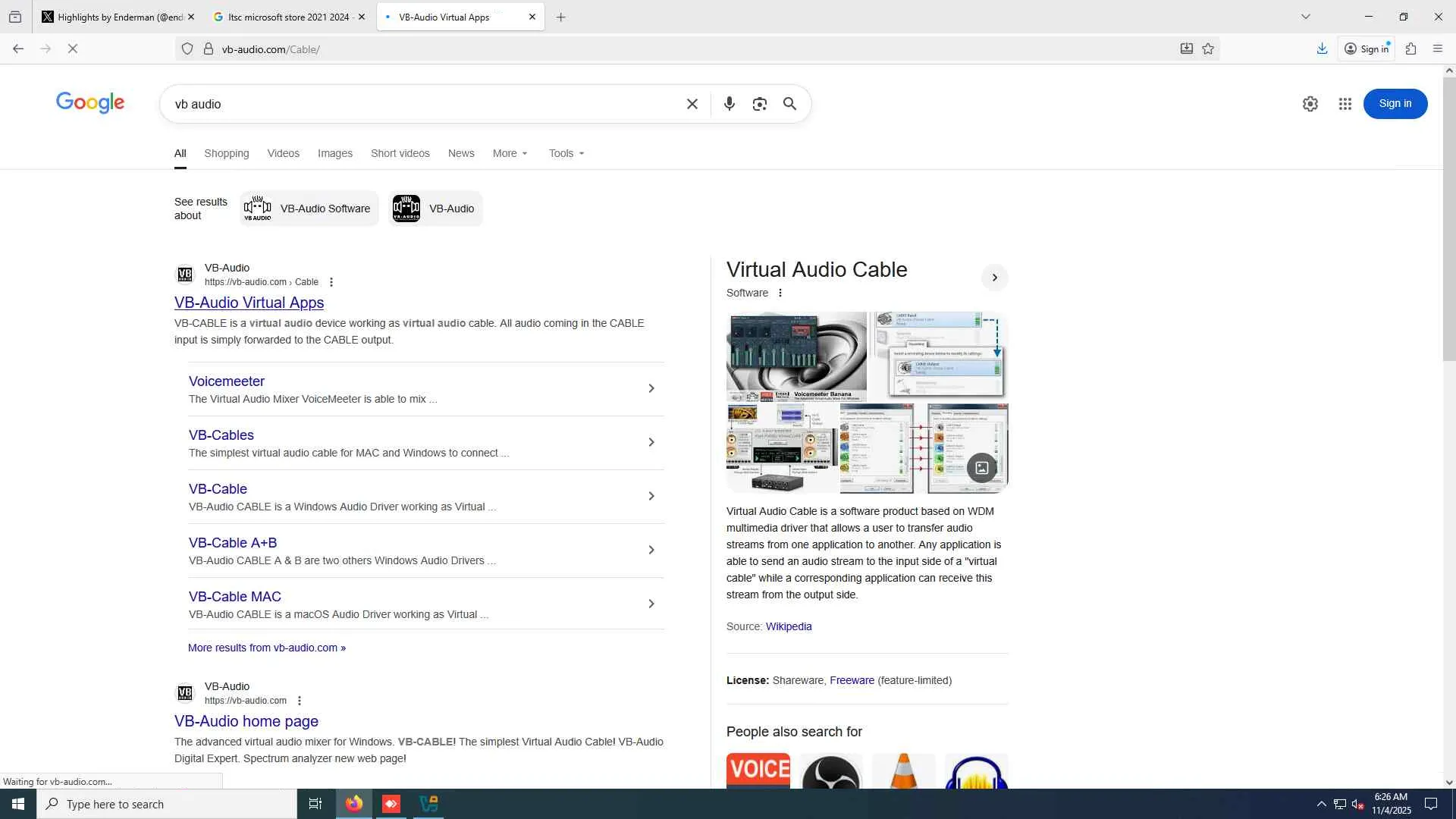Open the Tools dropdown
The image size is (1456, 819).
click(x=566, y=153)
